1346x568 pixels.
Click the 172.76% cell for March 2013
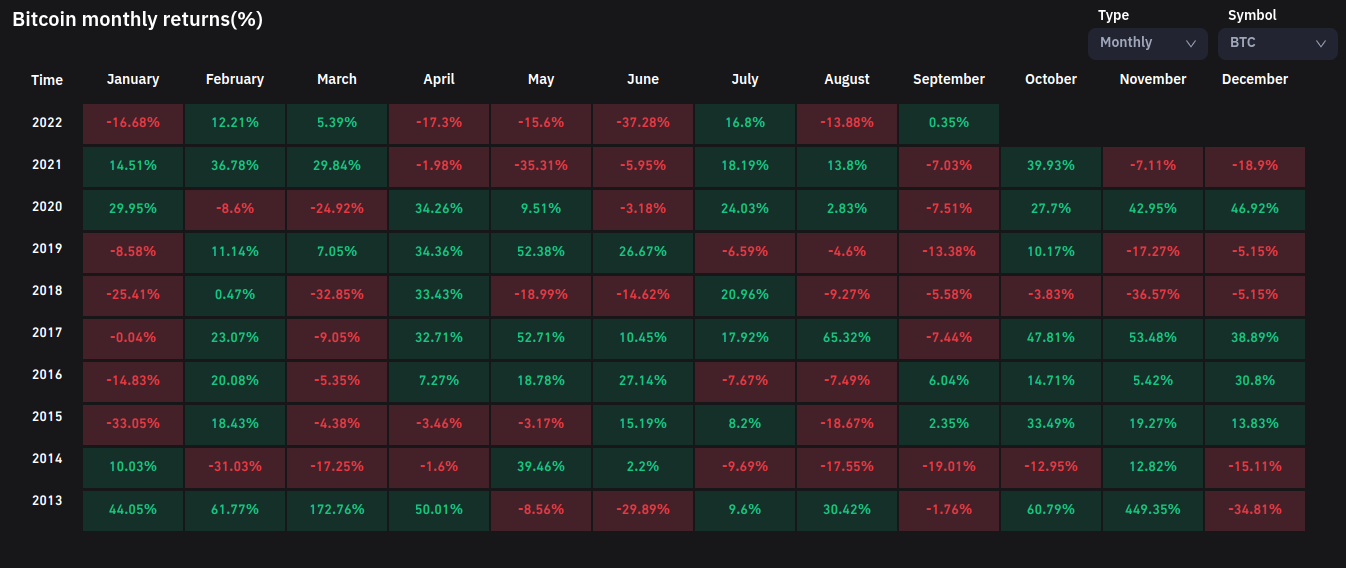point(337,509)
